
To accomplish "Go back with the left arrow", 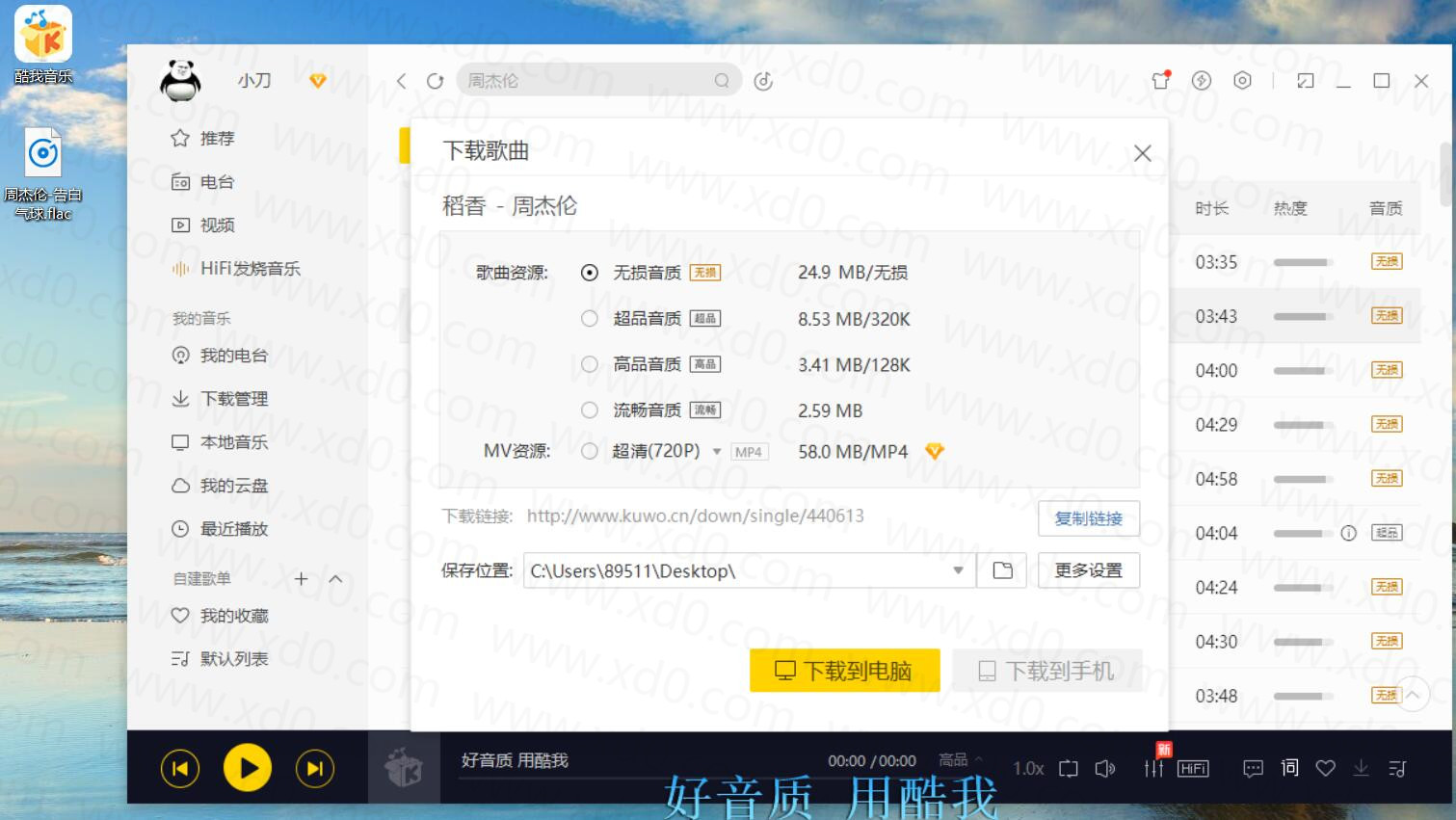I will click(x=402, y=81).
